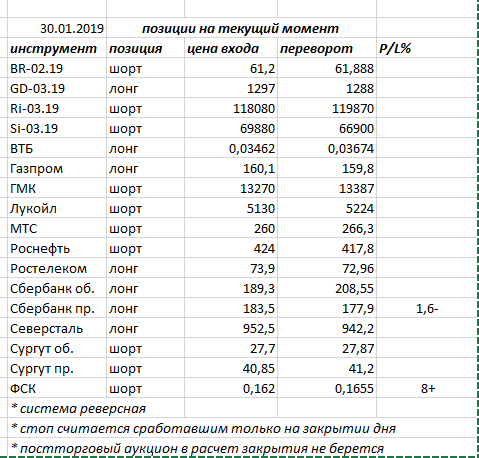Click the Ri-03.19 reversal value 119870
The image size is (479, 458).
point(327,108)
